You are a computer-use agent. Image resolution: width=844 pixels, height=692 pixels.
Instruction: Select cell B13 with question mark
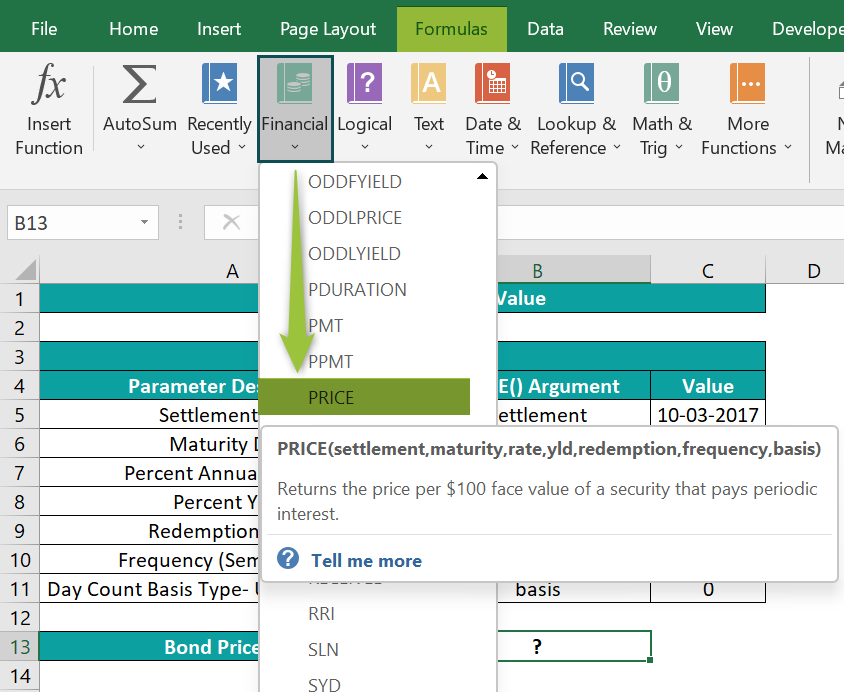coord(573,646)
